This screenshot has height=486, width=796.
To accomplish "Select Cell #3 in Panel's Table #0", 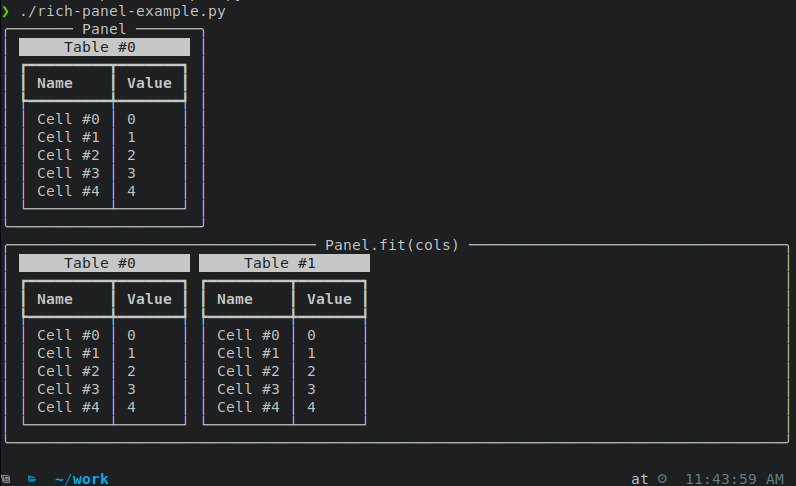I will click(69, 173).
